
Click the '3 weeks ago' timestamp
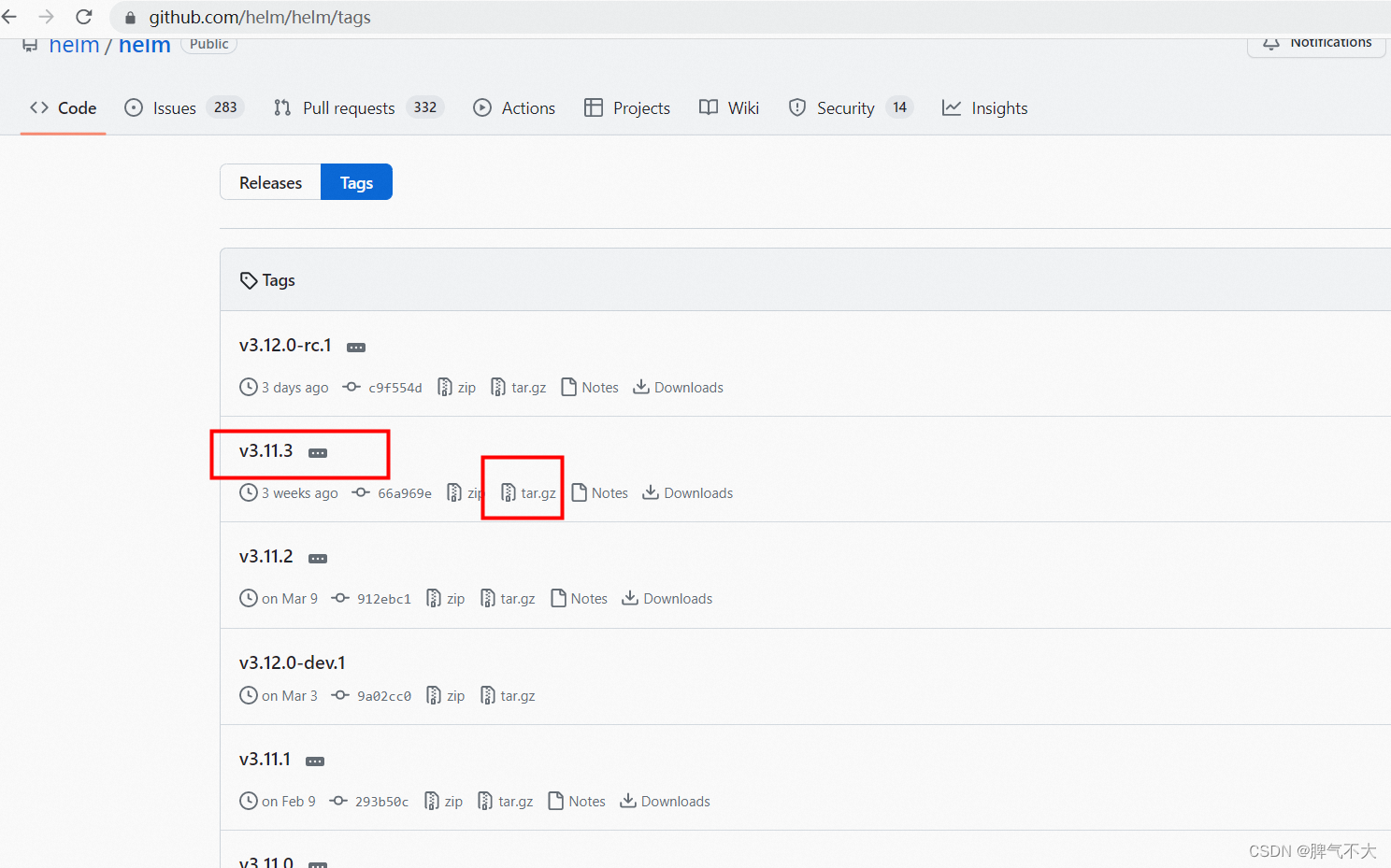point(300,493)
